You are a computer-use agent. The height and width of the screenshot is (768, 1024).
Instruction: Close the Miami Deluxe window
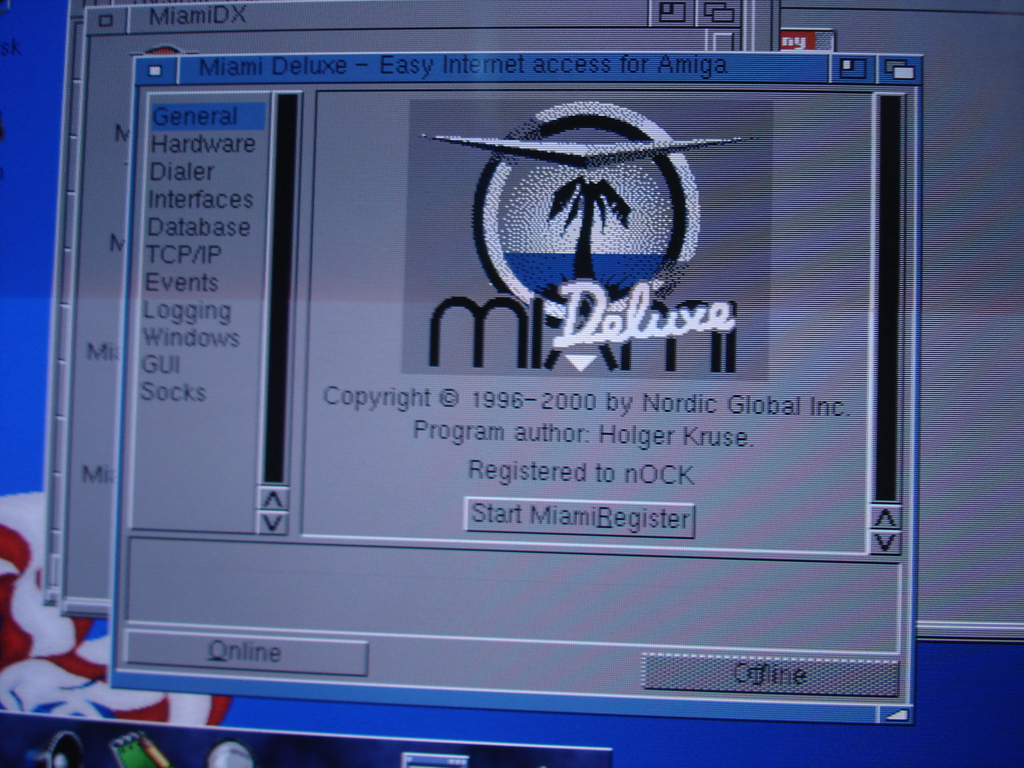coord(155,70)
